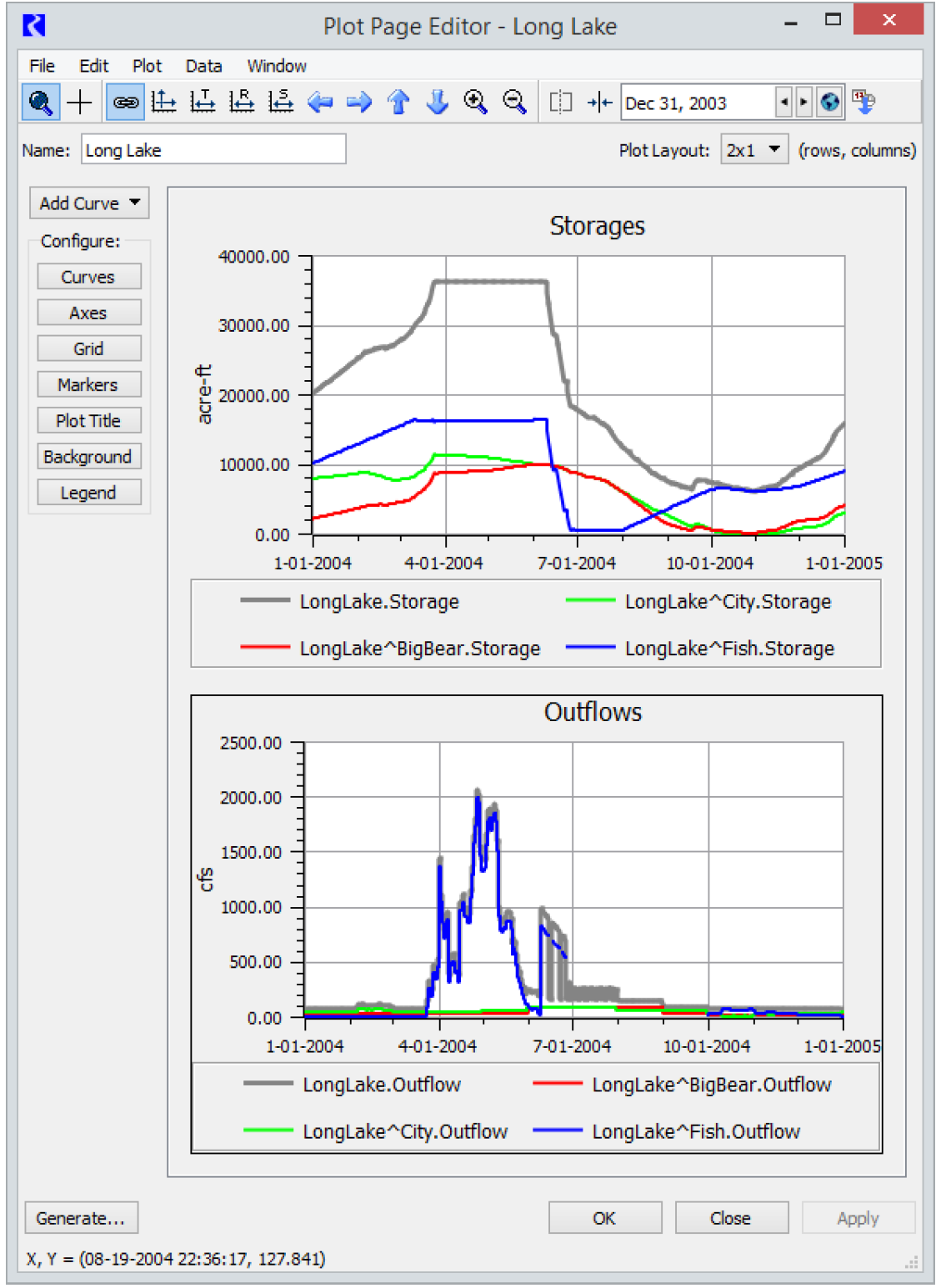Open the Data menu
Screen dimensions: 941x1288
click(x=203, y=66)
